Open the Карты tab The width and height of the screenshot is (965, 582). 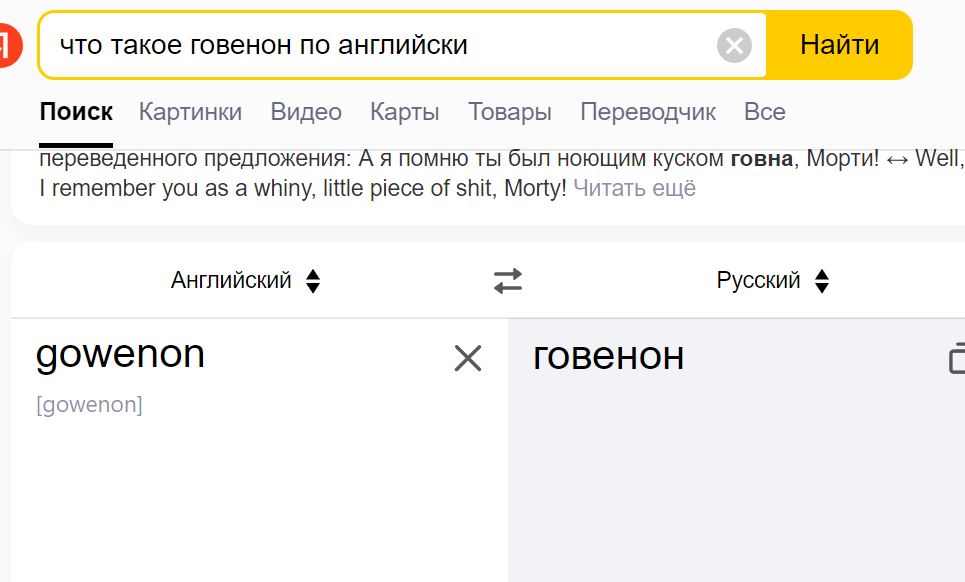404,112
